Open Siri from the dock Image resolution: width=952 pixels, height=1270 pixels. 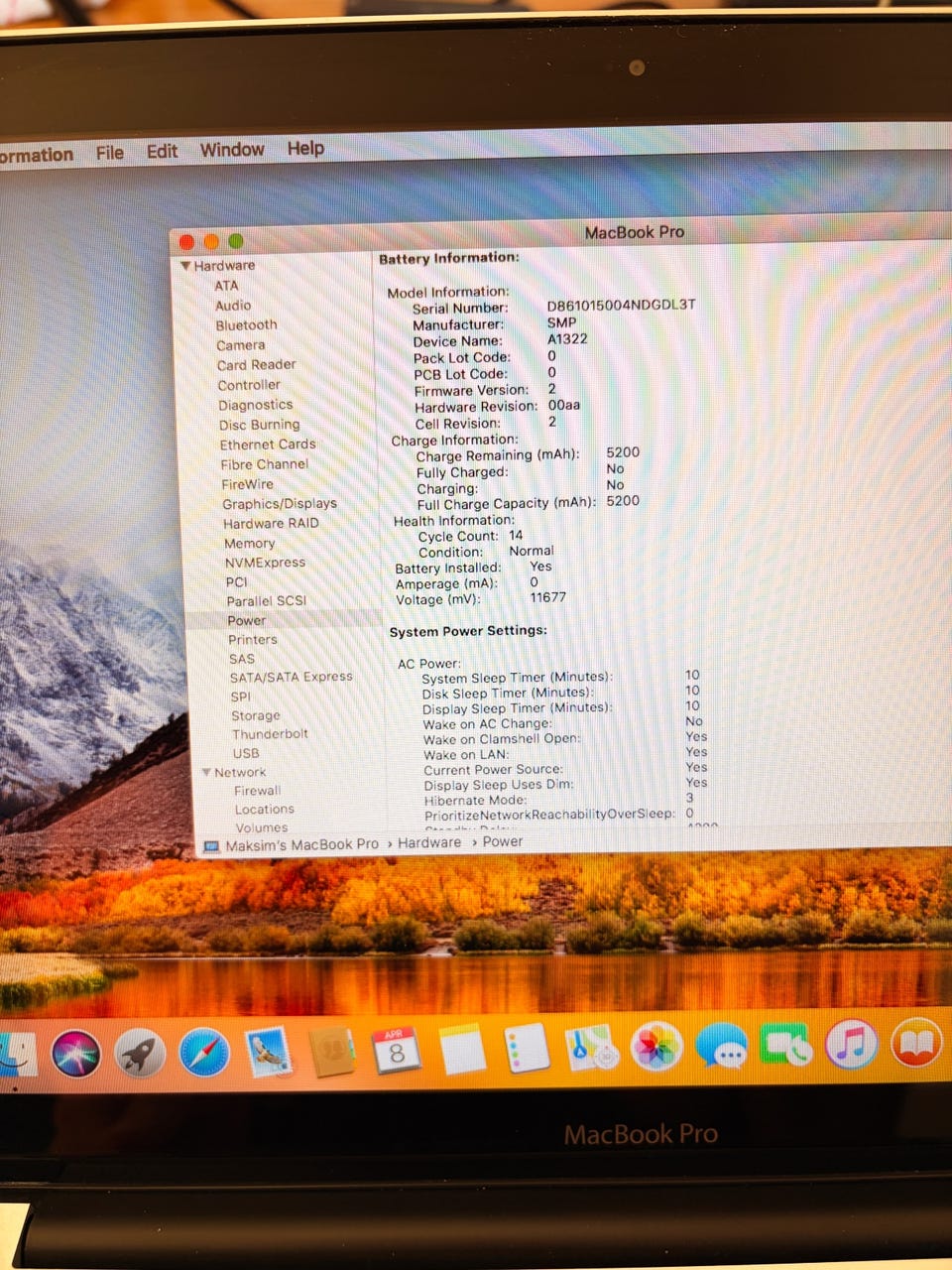pyautogui.click(x=76, y=1054)
